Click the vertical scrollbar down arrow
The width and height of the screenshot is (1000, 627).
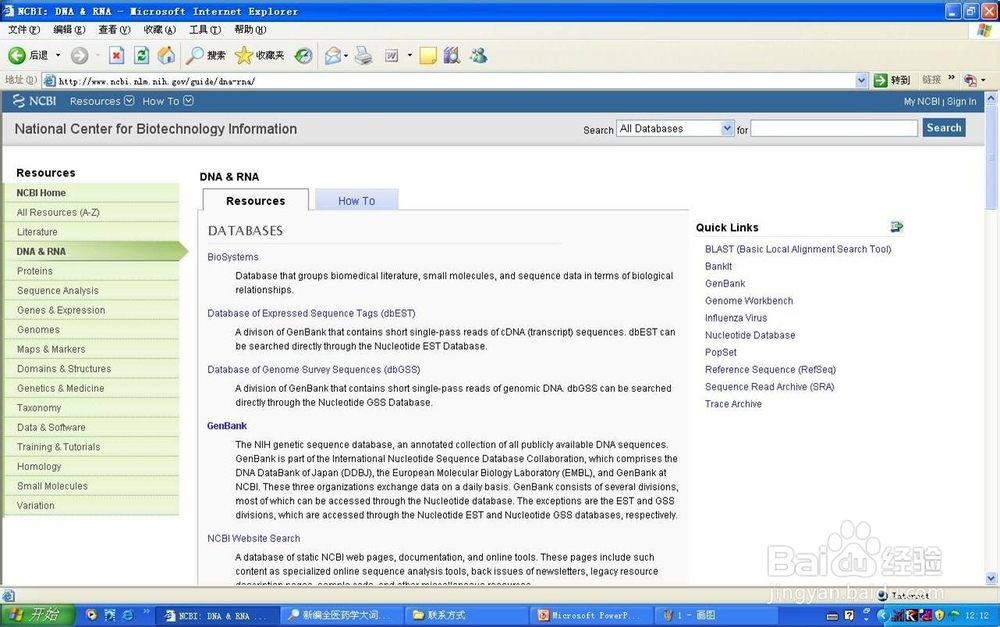pos(991,579)
